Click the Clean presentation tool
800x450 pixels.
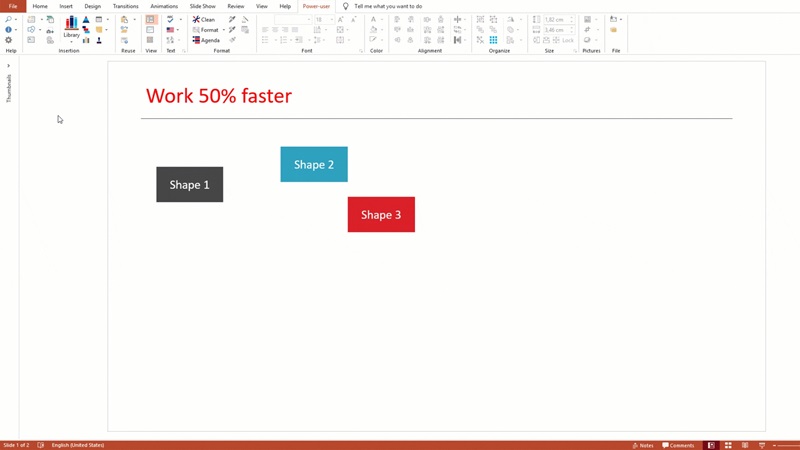pos(204,19)
